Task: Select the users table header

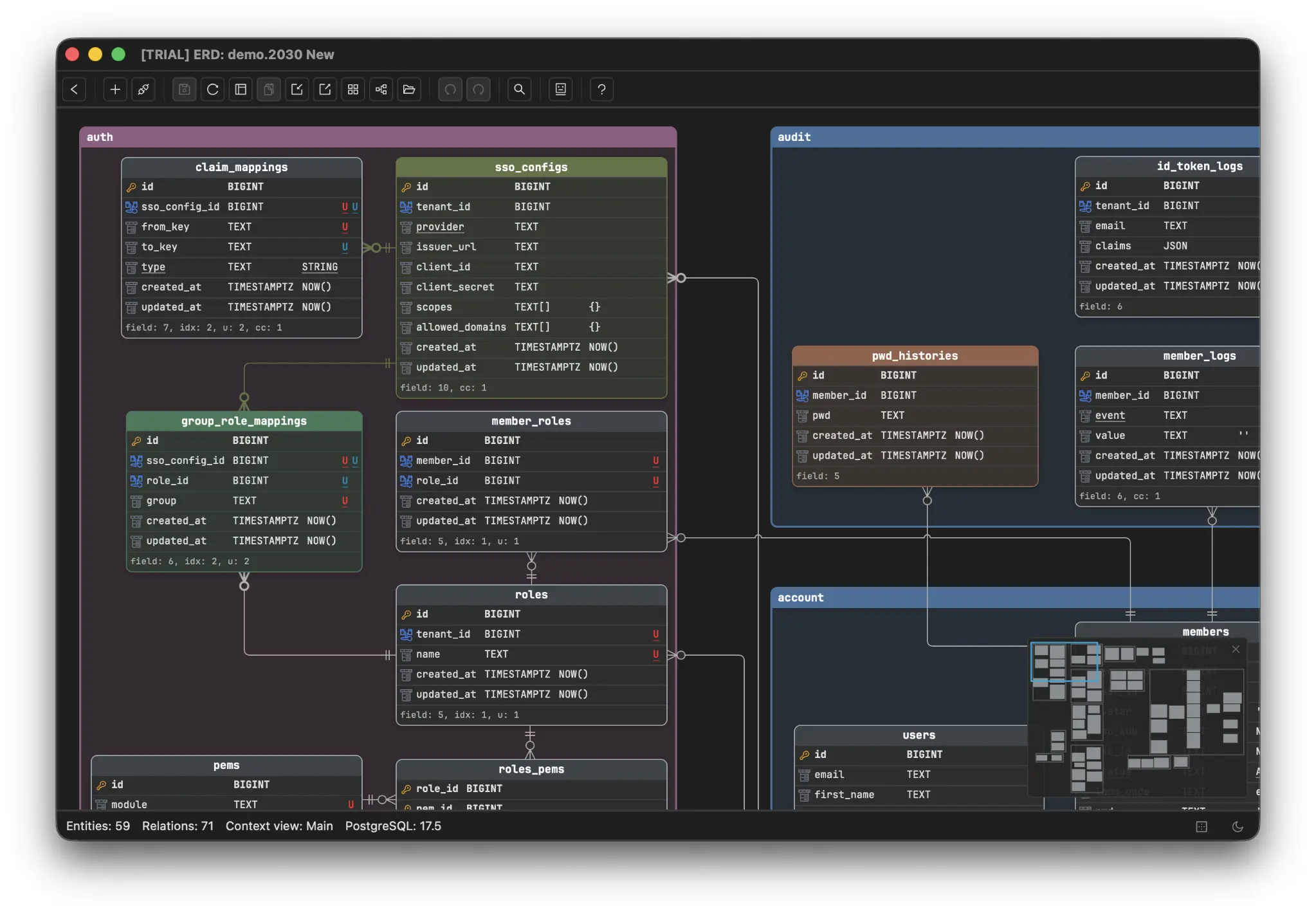Action: coord(918,735)
